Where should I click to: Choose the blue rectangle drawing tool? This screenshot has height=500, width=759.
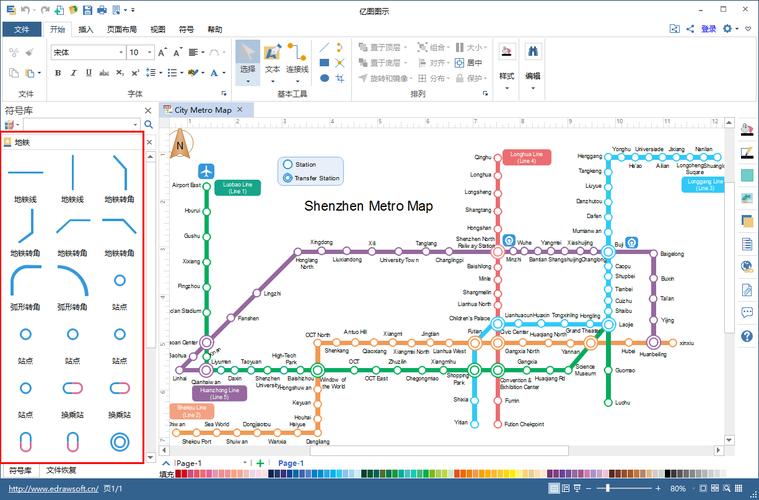point(324,62)
